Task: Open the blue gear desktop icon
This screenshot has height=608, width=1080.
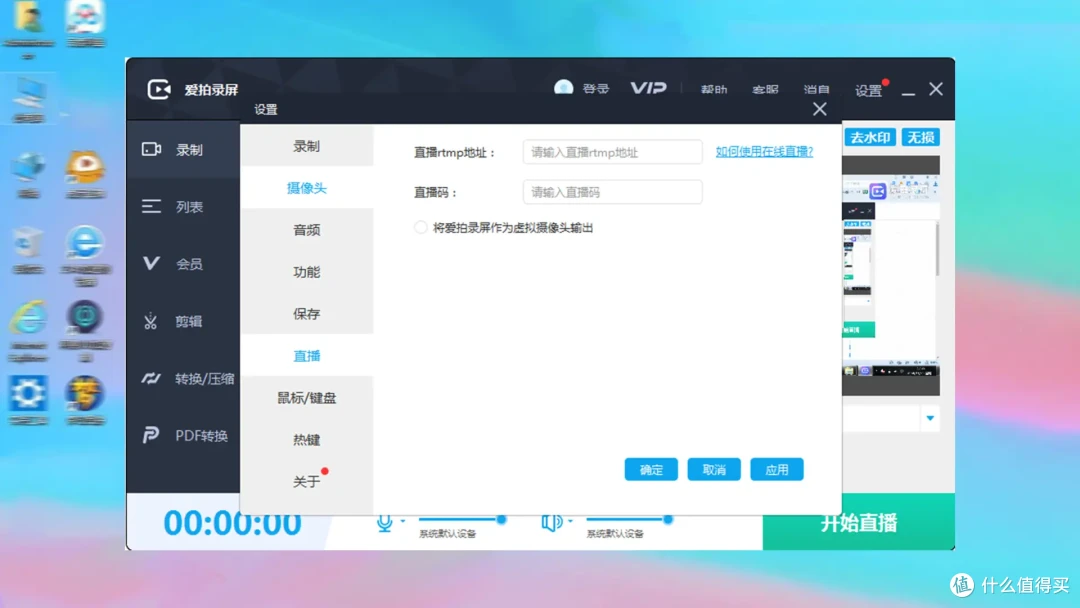Action: coord(28,393)
